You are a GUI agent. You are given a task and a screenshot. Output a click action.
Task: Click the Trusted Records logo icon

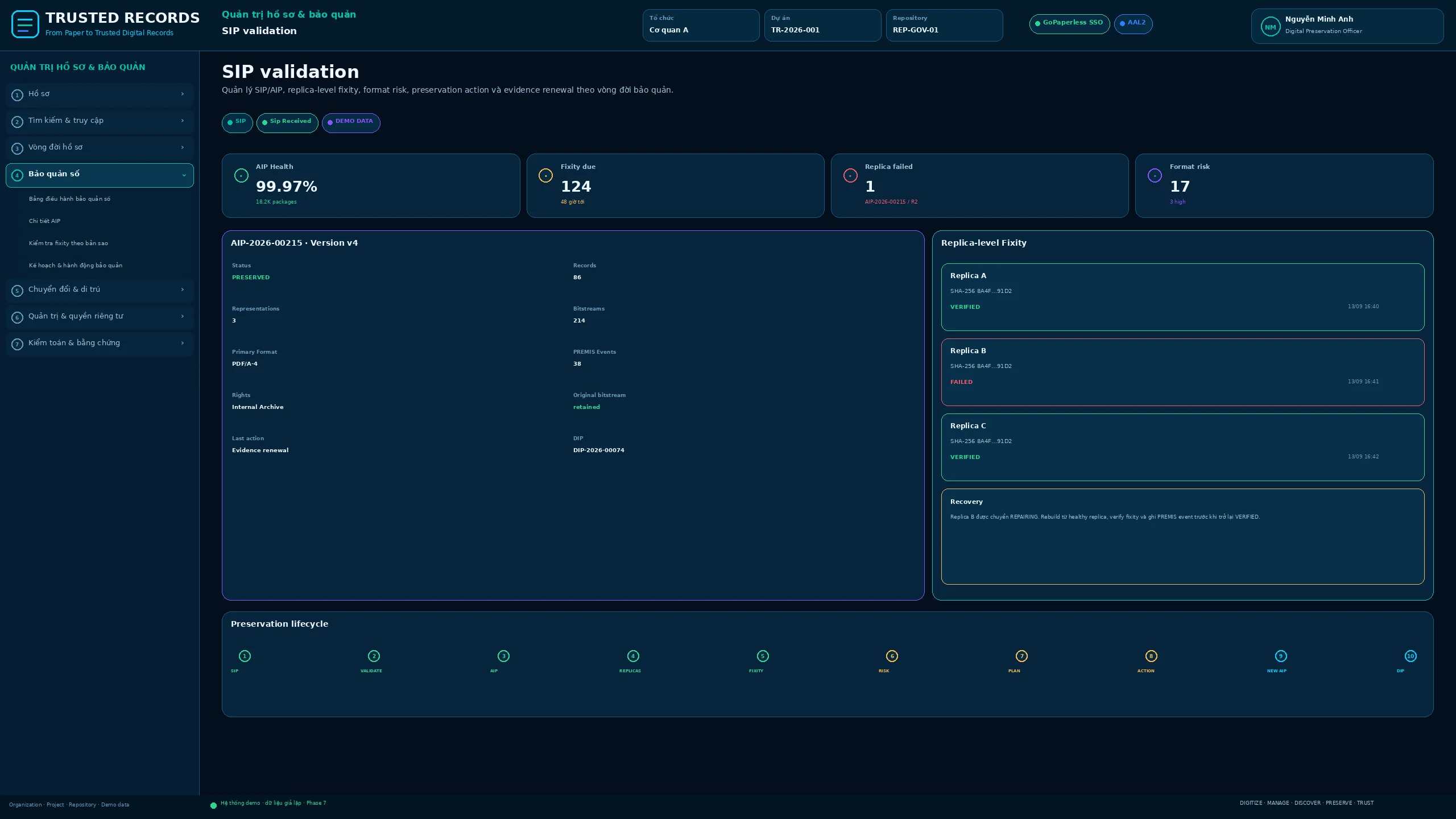pos(25,24)
